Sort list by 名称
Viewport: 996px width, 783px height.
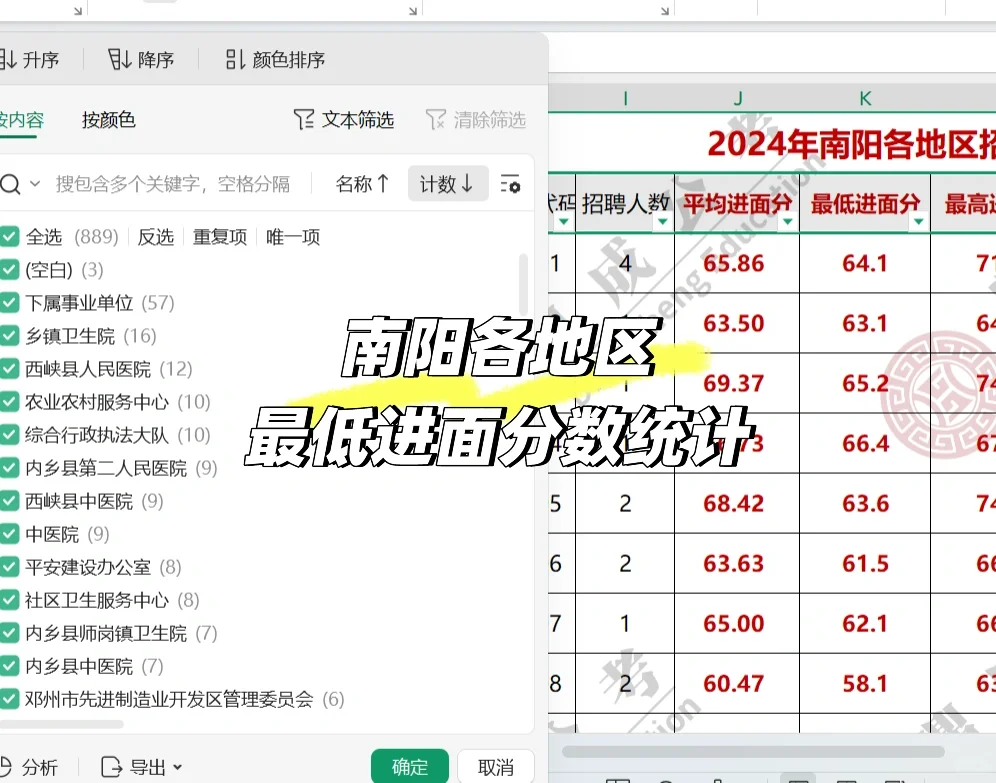[362, 184]
